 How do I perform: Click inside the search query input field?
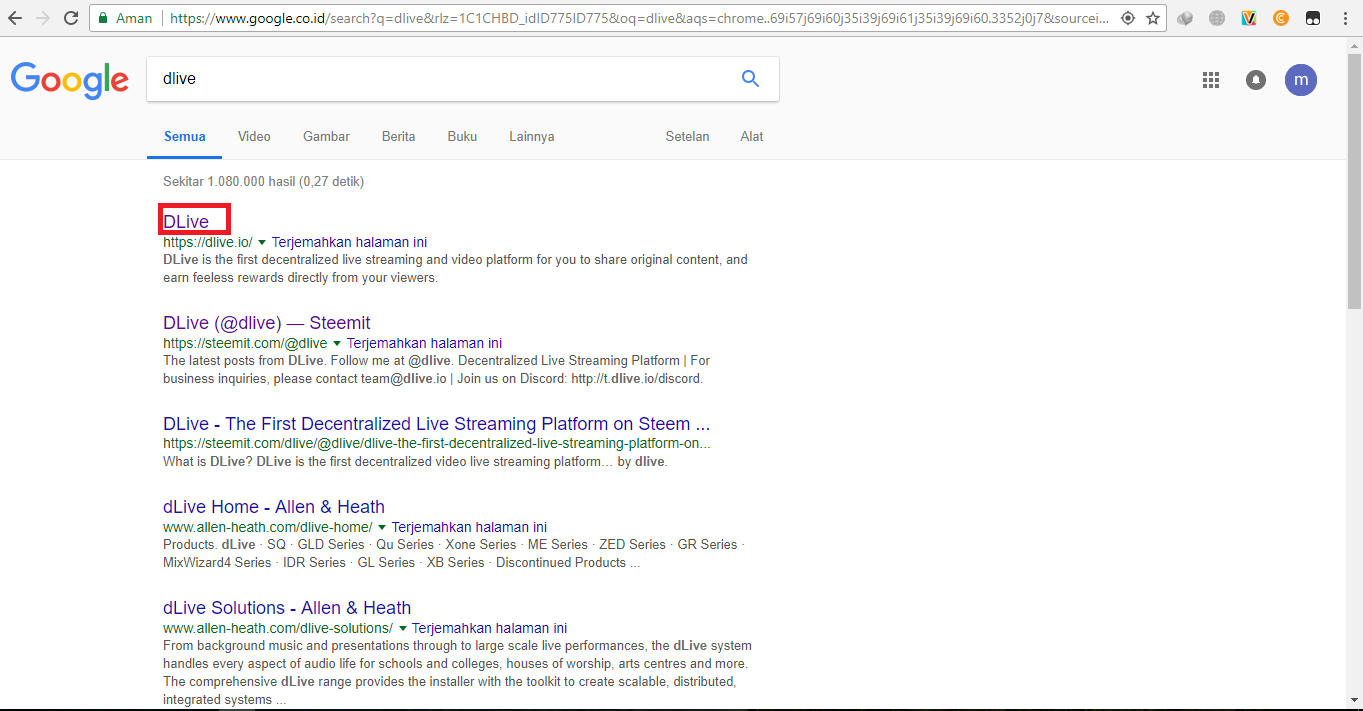click(x=400, y=78)
